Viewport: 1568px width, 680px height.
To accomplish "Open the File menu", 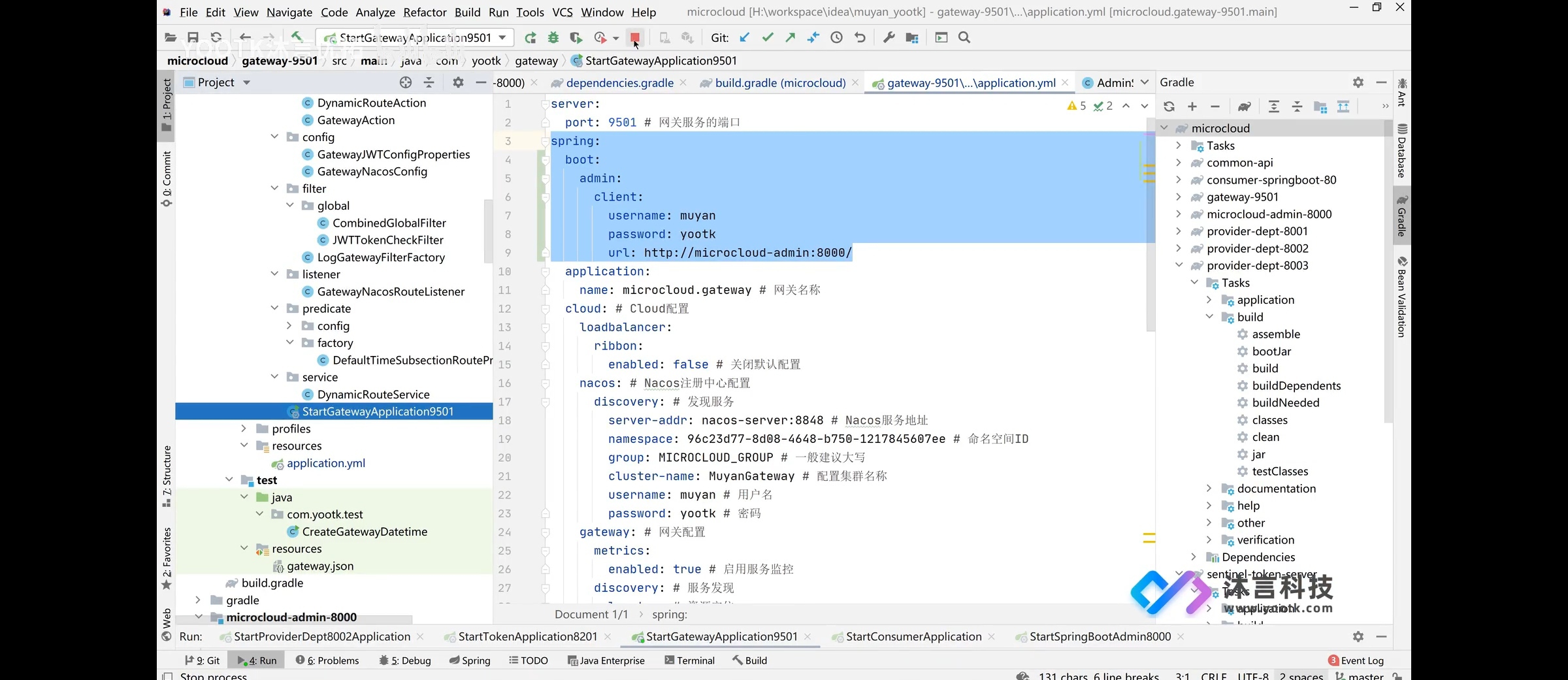I will point(189,12).
